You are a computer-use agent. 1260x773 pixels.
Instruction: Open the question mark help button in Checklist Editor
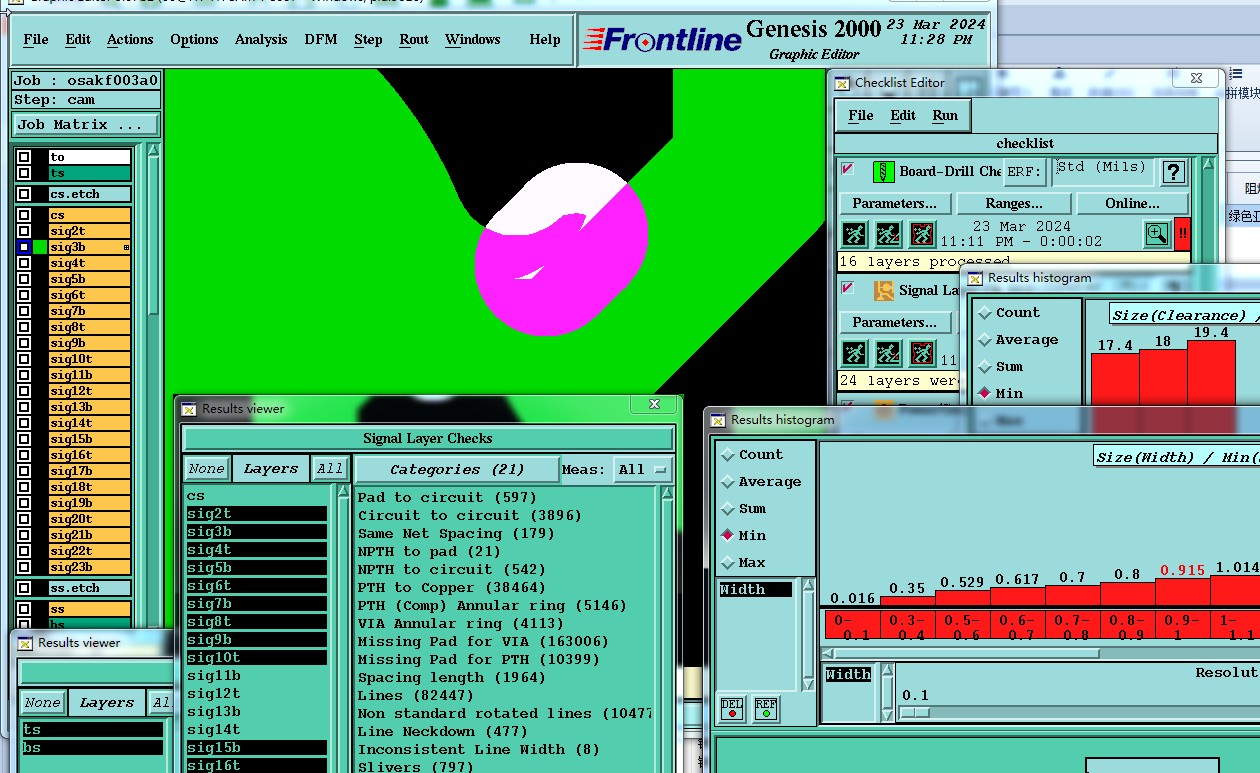coord(1173,171)
